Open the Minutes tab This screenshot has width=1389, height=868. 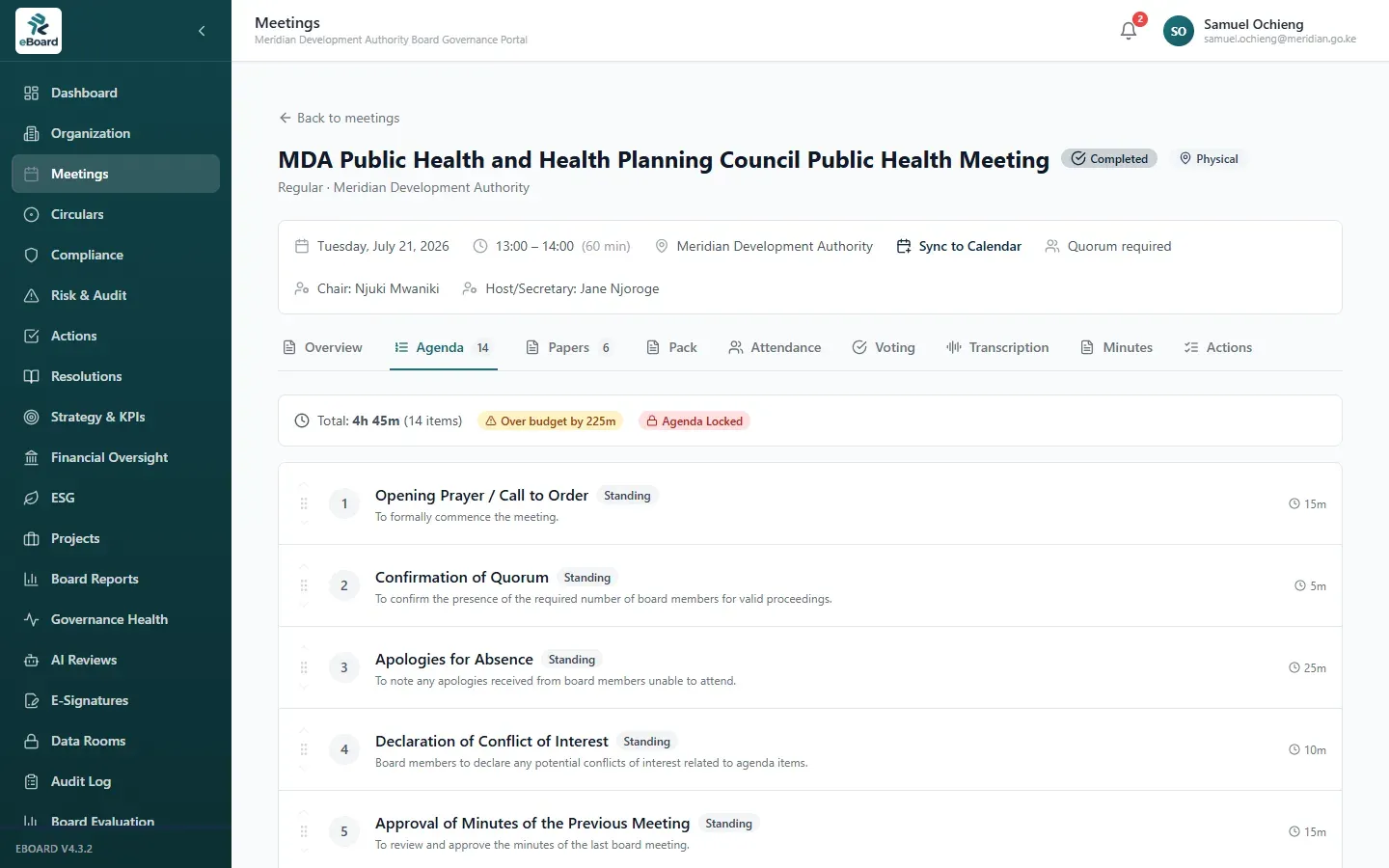(x=1116, y=347)
